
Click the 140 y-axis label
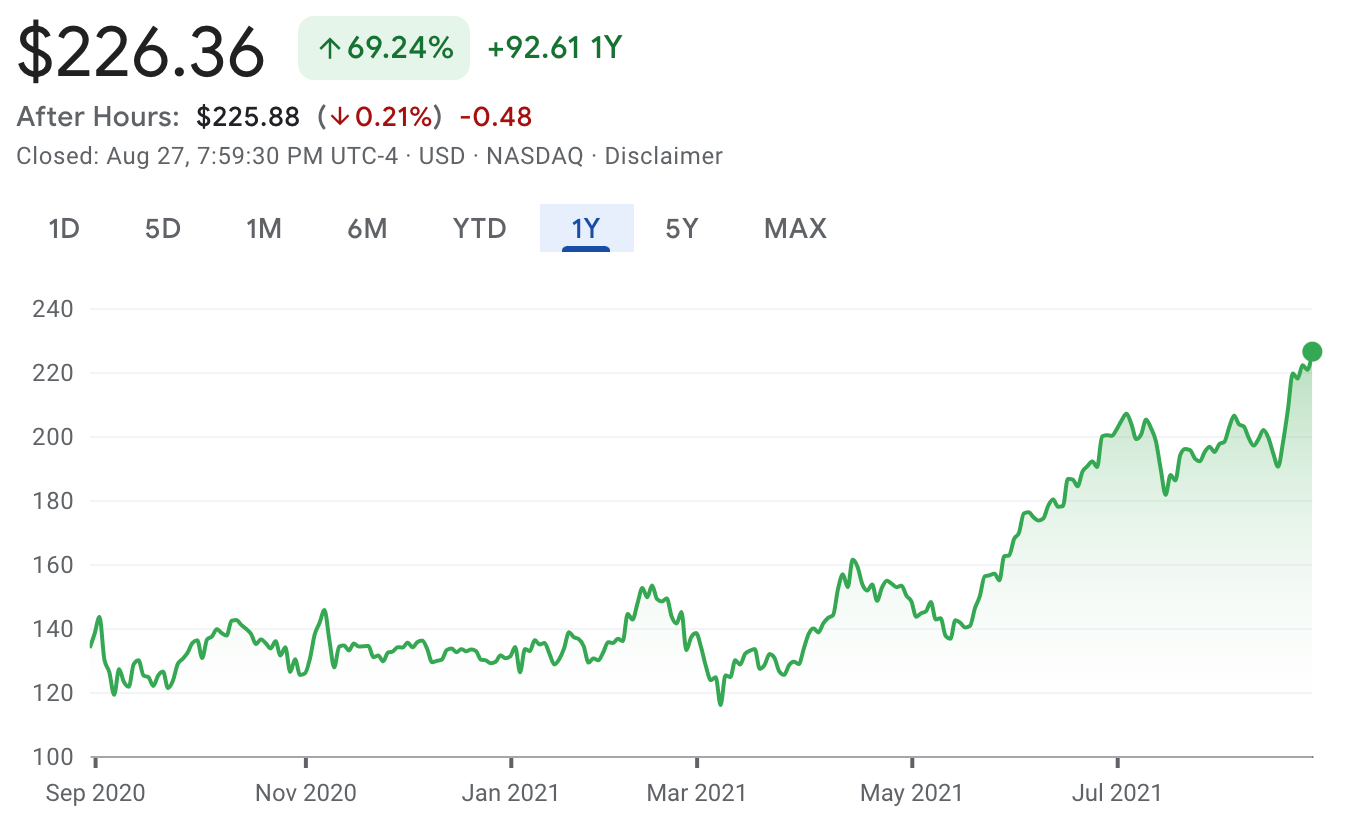pos(54,629)
